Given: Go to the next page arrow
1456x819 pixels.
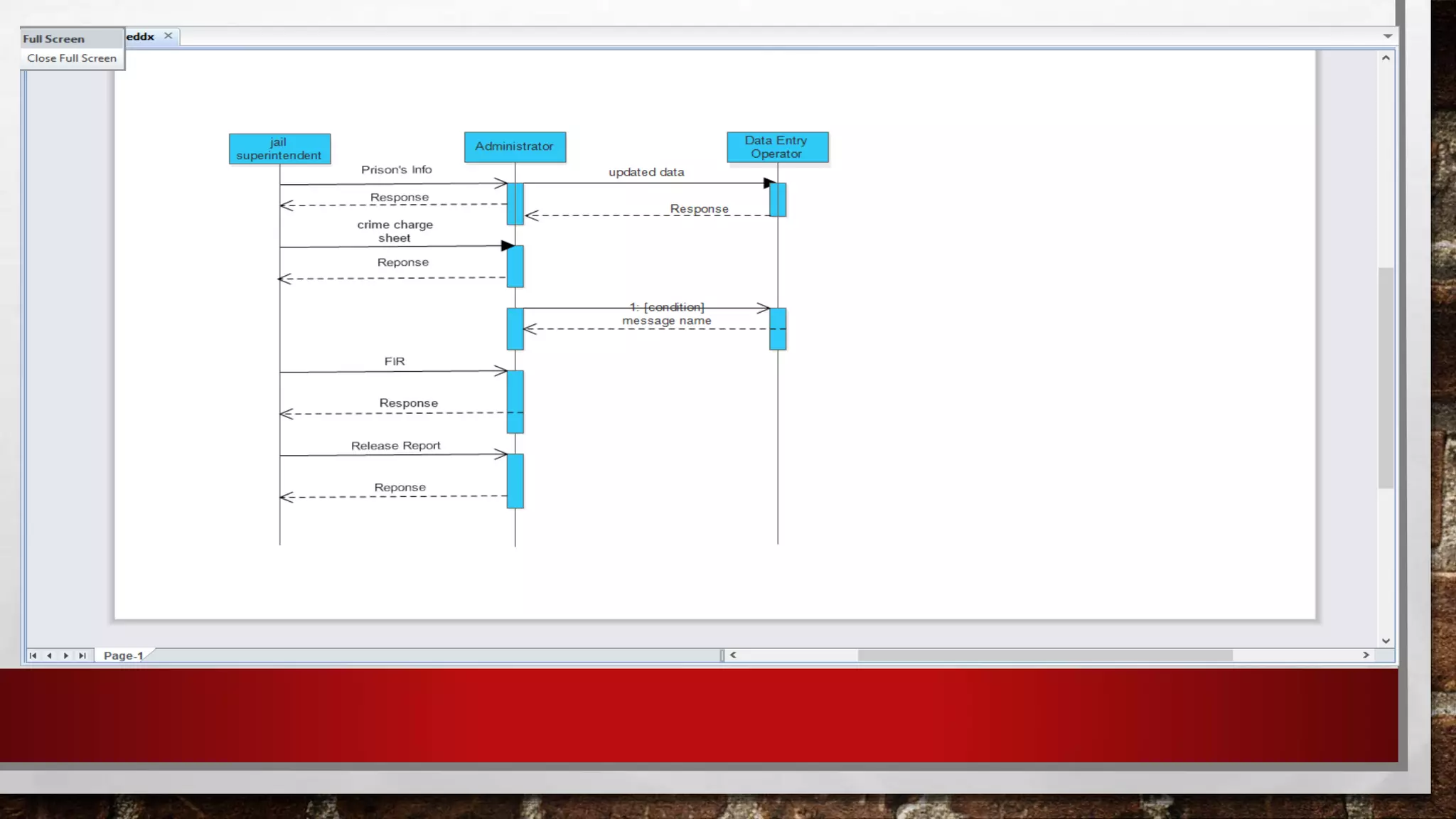Looking at the screenshot, I should tap(66, 655).
